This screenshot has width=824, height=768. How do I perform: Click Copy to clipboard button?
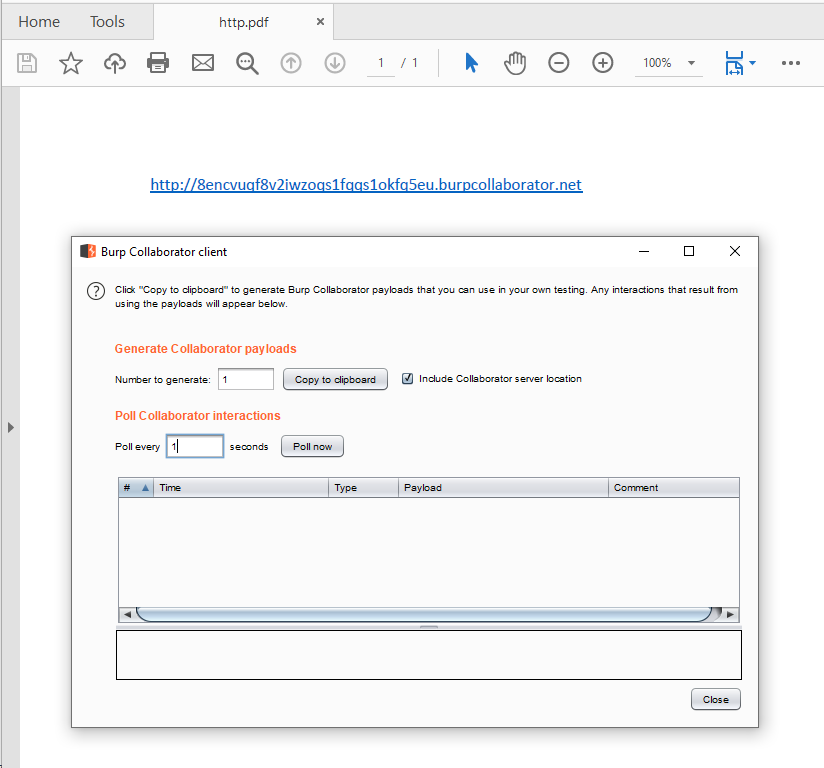tap(335, 379)
